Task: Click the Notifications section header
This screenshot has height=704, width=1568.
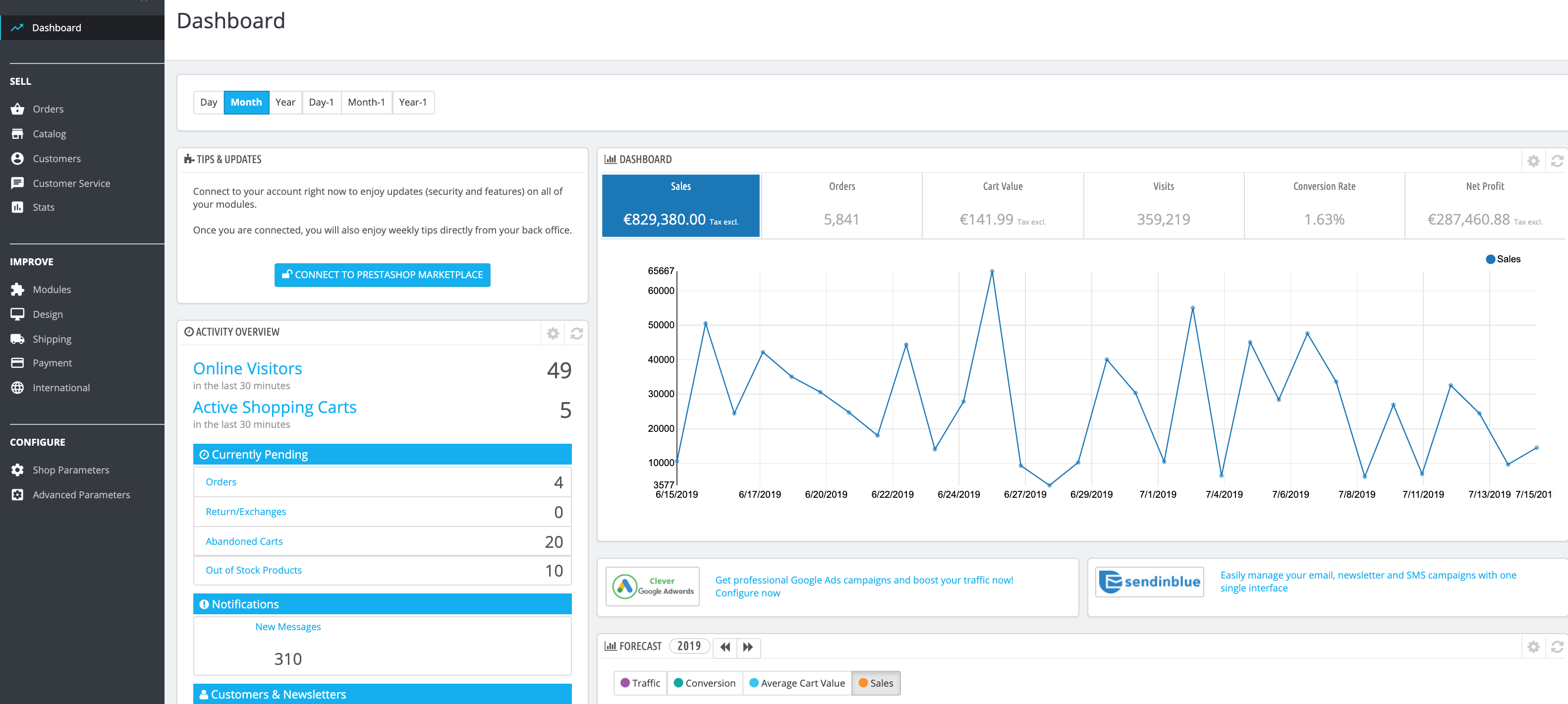Action: pyautogui.click(x=382, y=604)
